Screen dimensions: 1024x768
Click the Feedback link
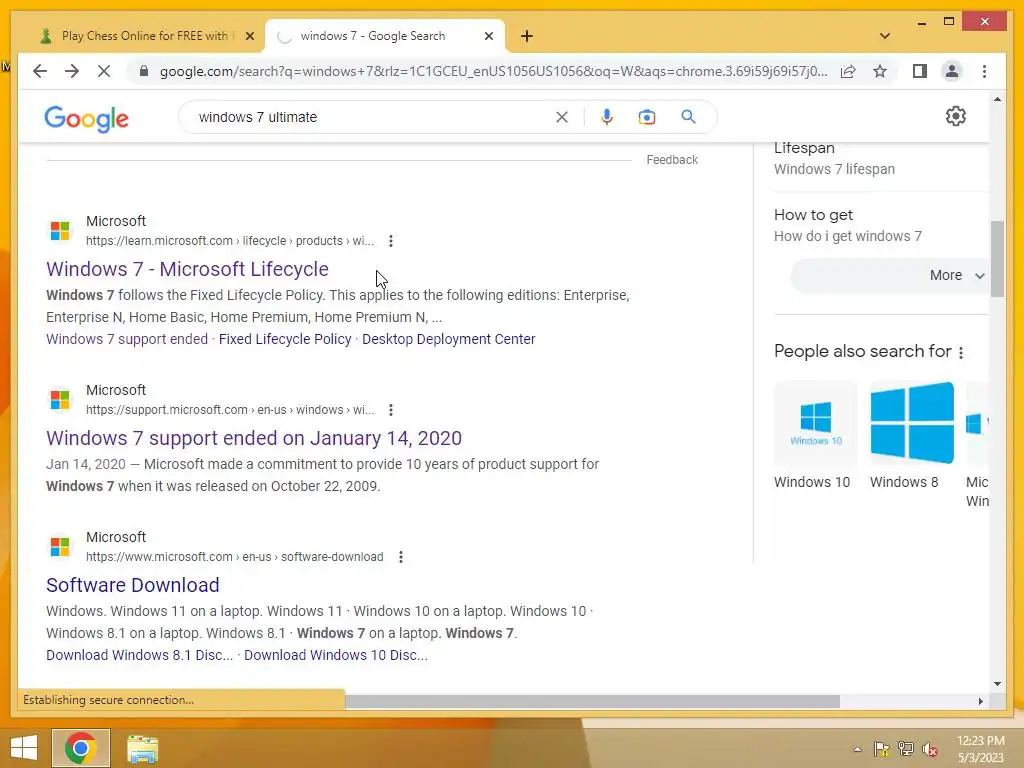tap(672, 160)
